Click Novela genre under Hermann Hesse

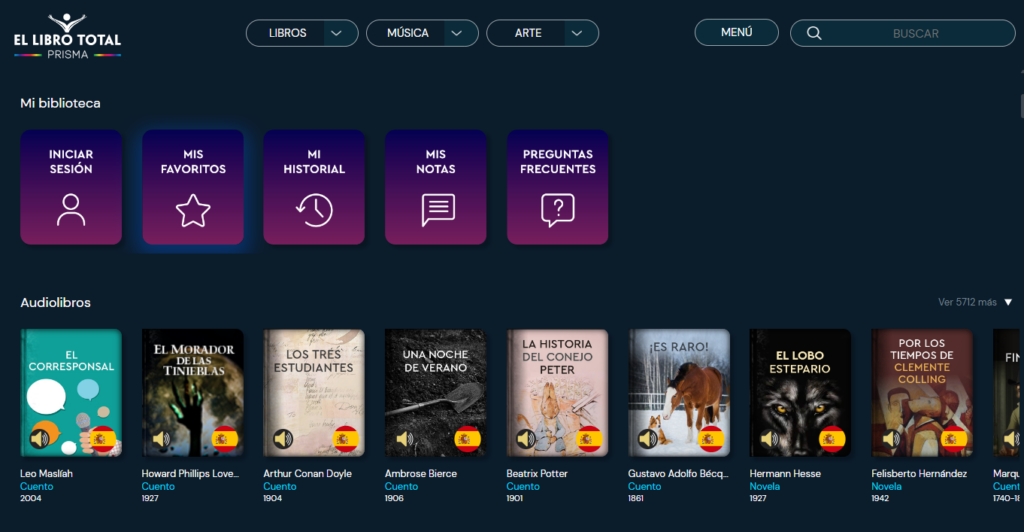point(765,486)
